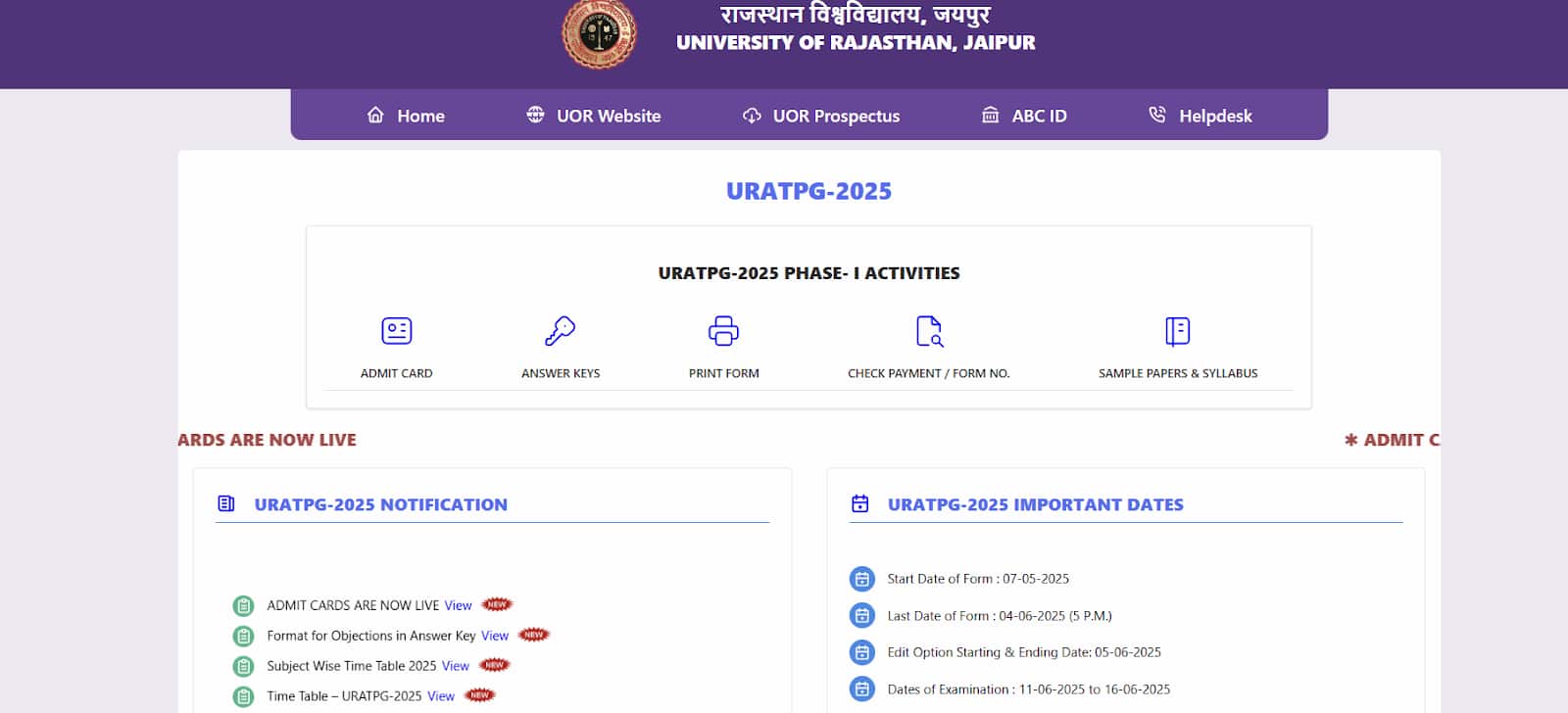The height and width of the screenshot is (713, 1568).
Task: Click the Home house icon
Action: 375,115
